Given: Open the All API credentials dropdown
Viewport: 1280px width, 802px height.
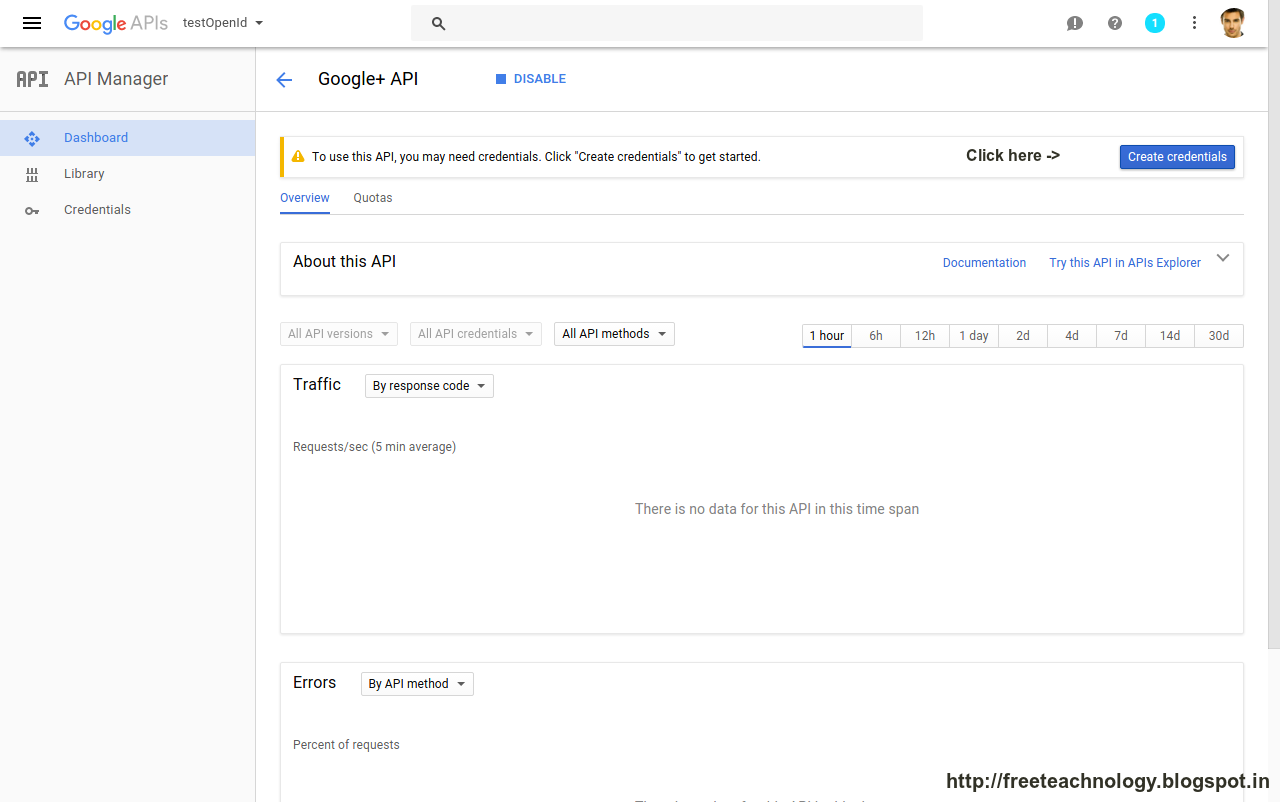Looking at the screenshot, I should coord(476,334).
